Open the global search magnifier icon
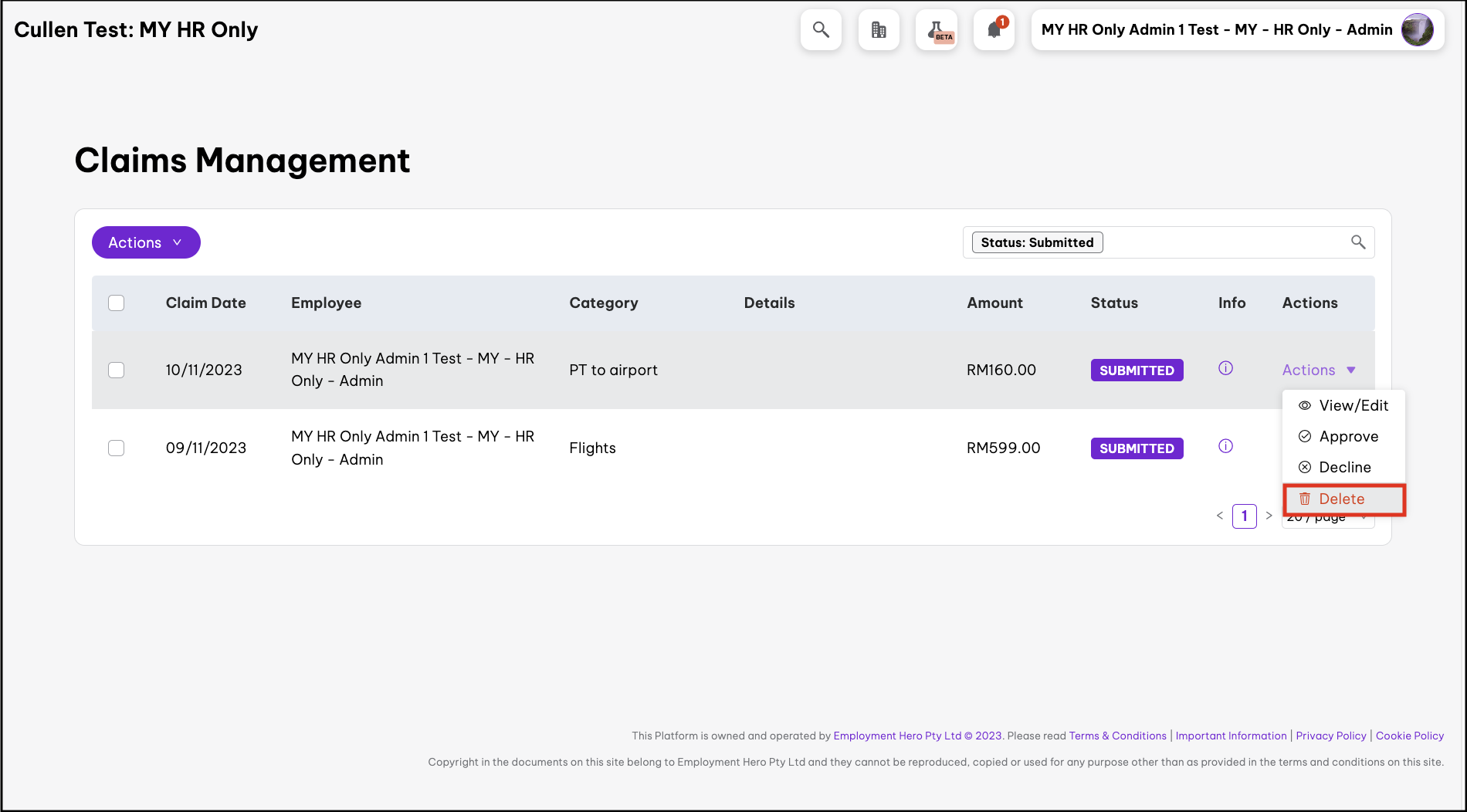Screen dimensions: 1467x812 [821, 30]
